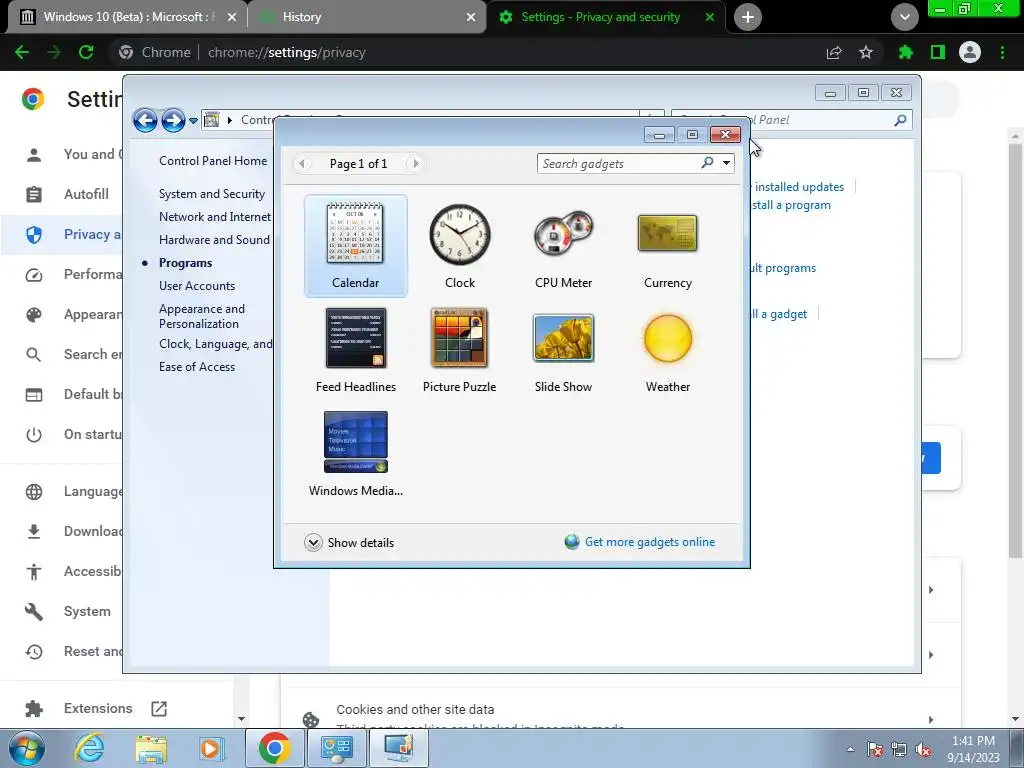Open the gadget search options dropdown arrow
This screenshot has height=768, width=1024.
726,163
